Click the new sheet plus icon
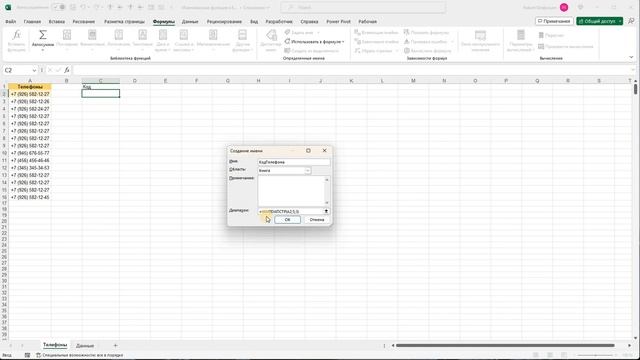The height and width of the screenshot is (360, 640). pyautogui.click(x=115, y=346)
